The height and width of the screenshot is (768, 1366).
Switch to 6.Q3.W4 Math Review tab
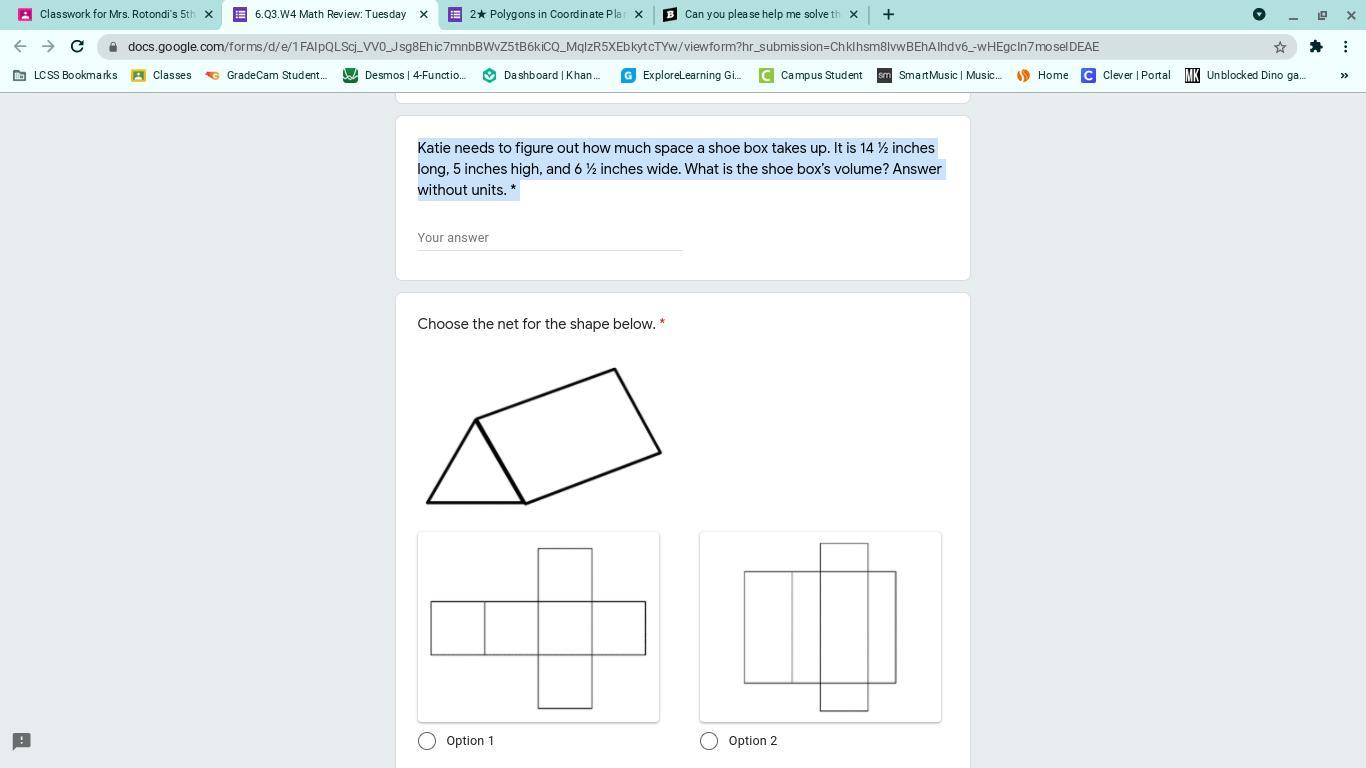click(x=330, y=14)
